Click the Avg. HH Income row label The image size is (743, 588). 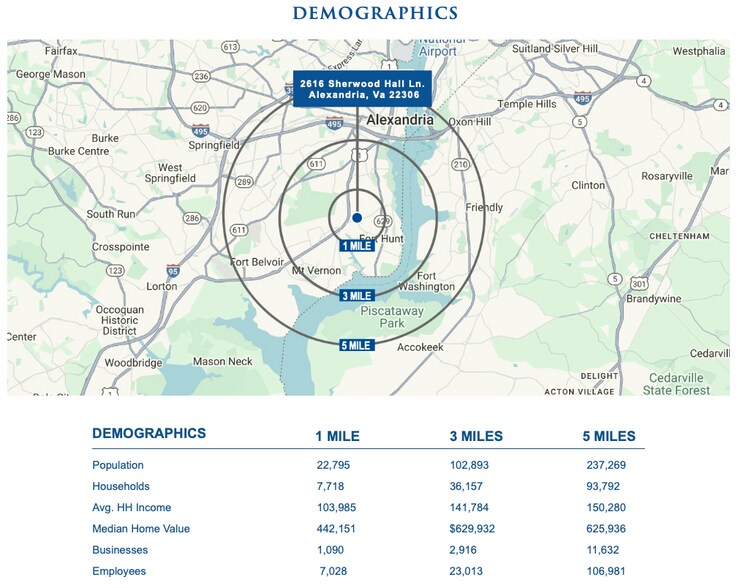pyautogui.click(x=130, y=507)
